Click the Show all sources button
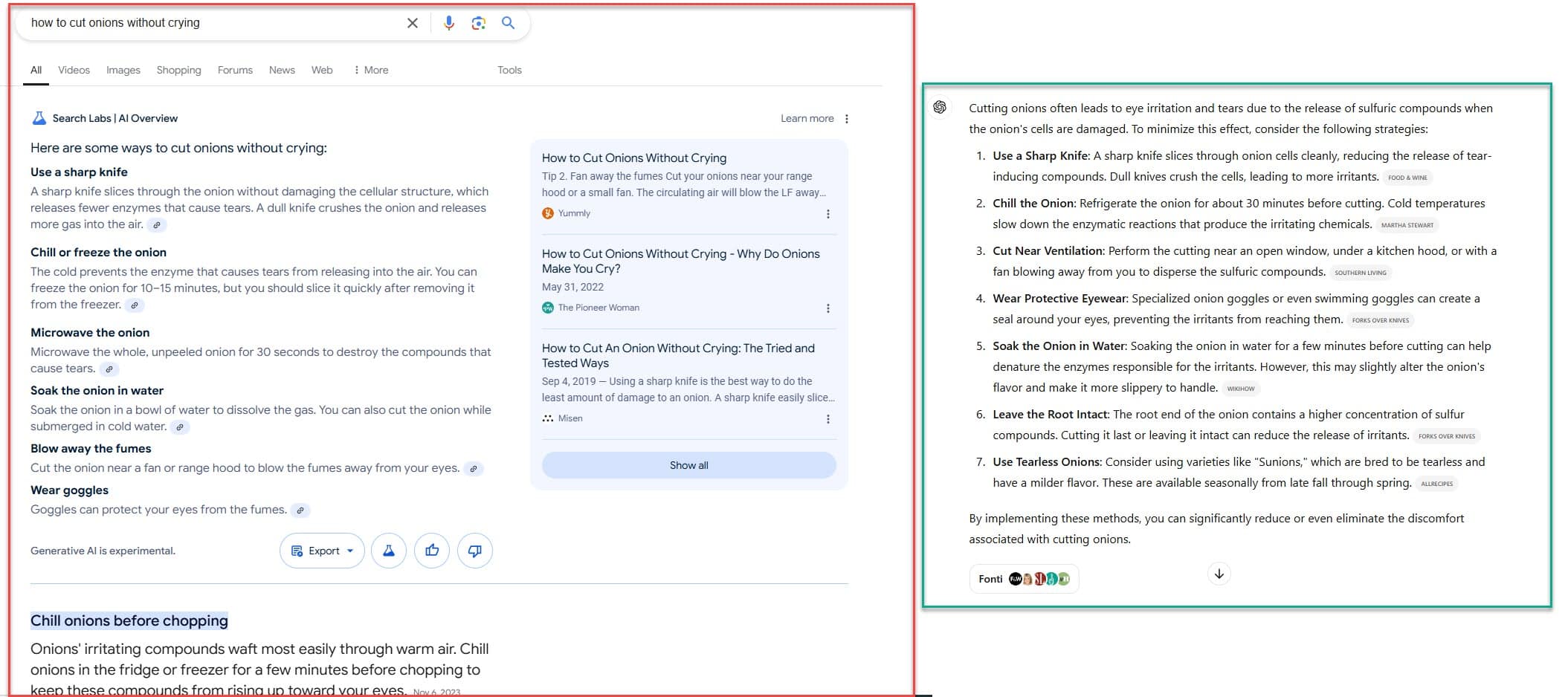Image resolution: width=1568 pixels, height=697 pixels. click(x=688, y=465)
